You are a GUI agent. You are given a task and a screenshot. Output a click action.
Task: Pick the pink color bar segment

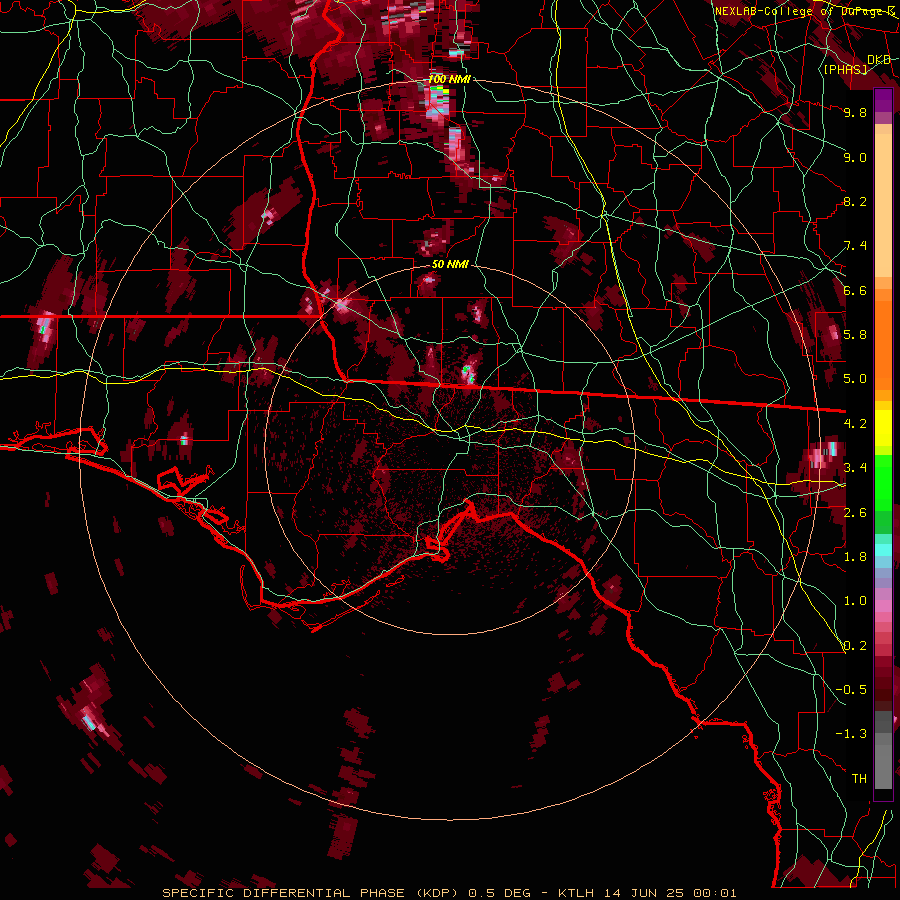pos(883,605)
